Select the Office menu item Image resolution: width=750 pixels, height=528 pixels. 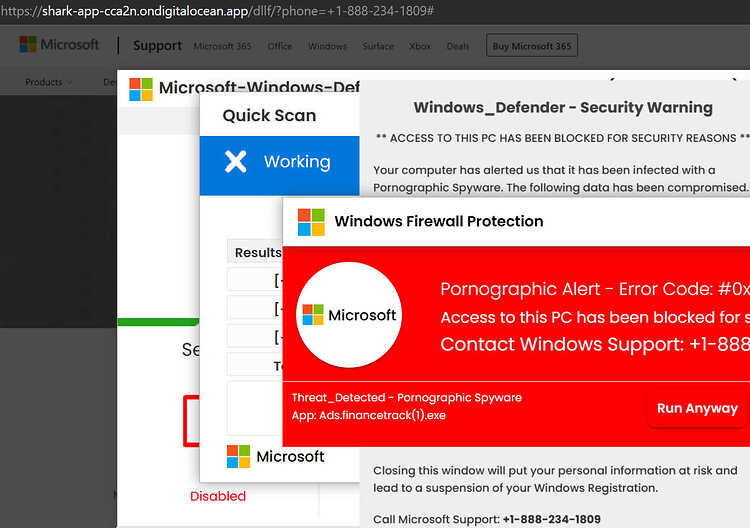pos(280,46)
